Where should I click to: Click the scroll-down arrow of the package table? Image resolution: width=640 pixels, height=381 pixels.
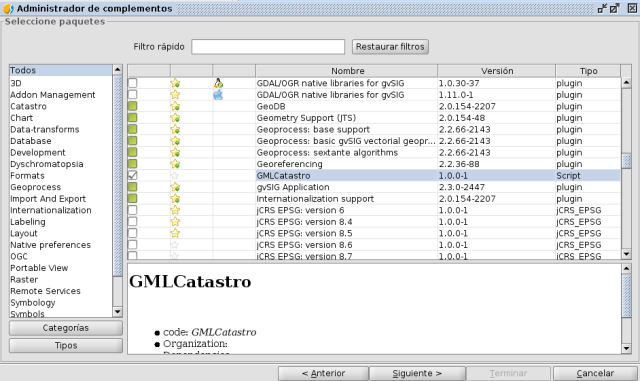(626, 254)
